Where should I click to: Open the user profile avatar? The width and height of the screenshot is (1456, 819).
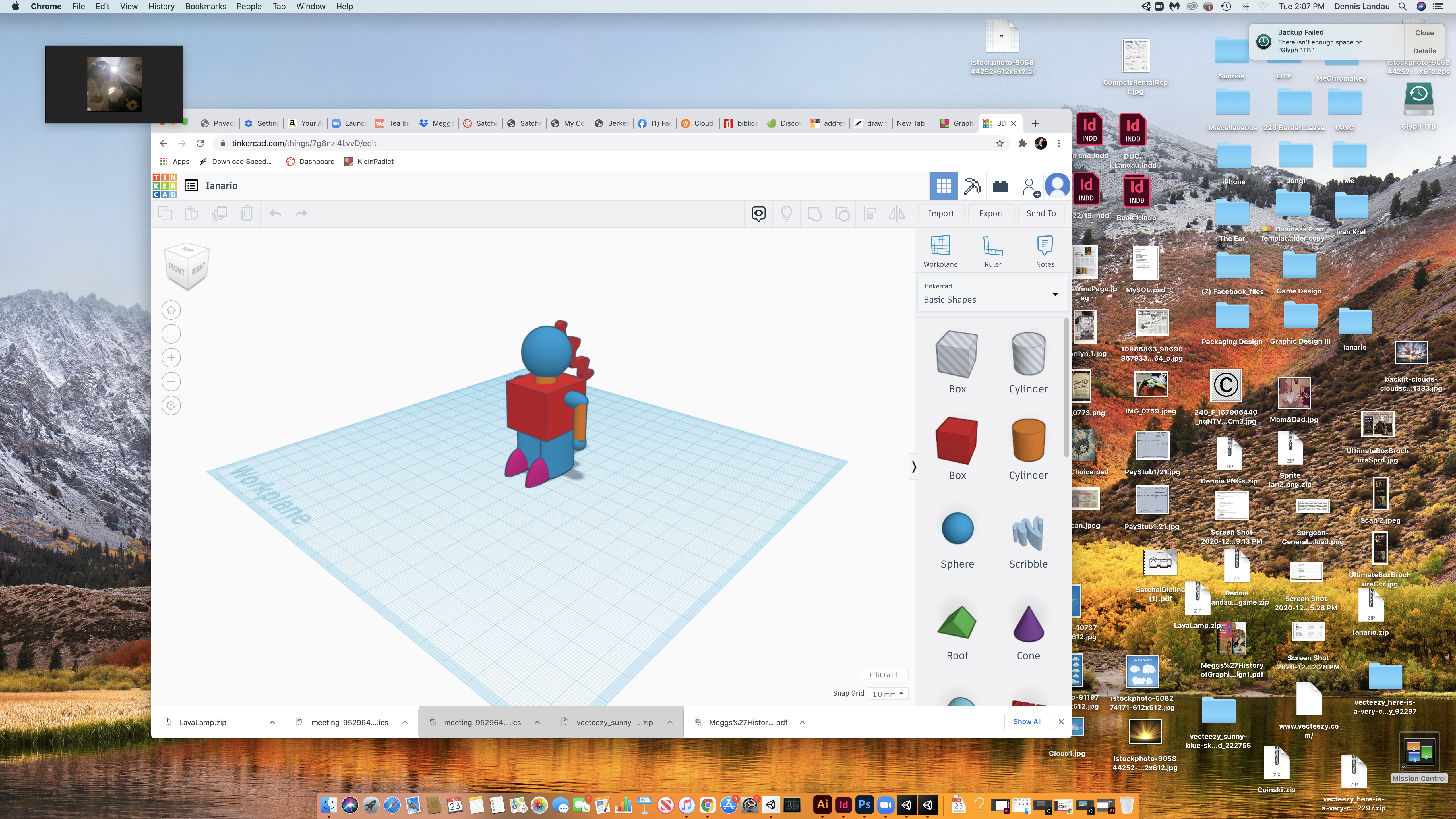point(1056,185)
